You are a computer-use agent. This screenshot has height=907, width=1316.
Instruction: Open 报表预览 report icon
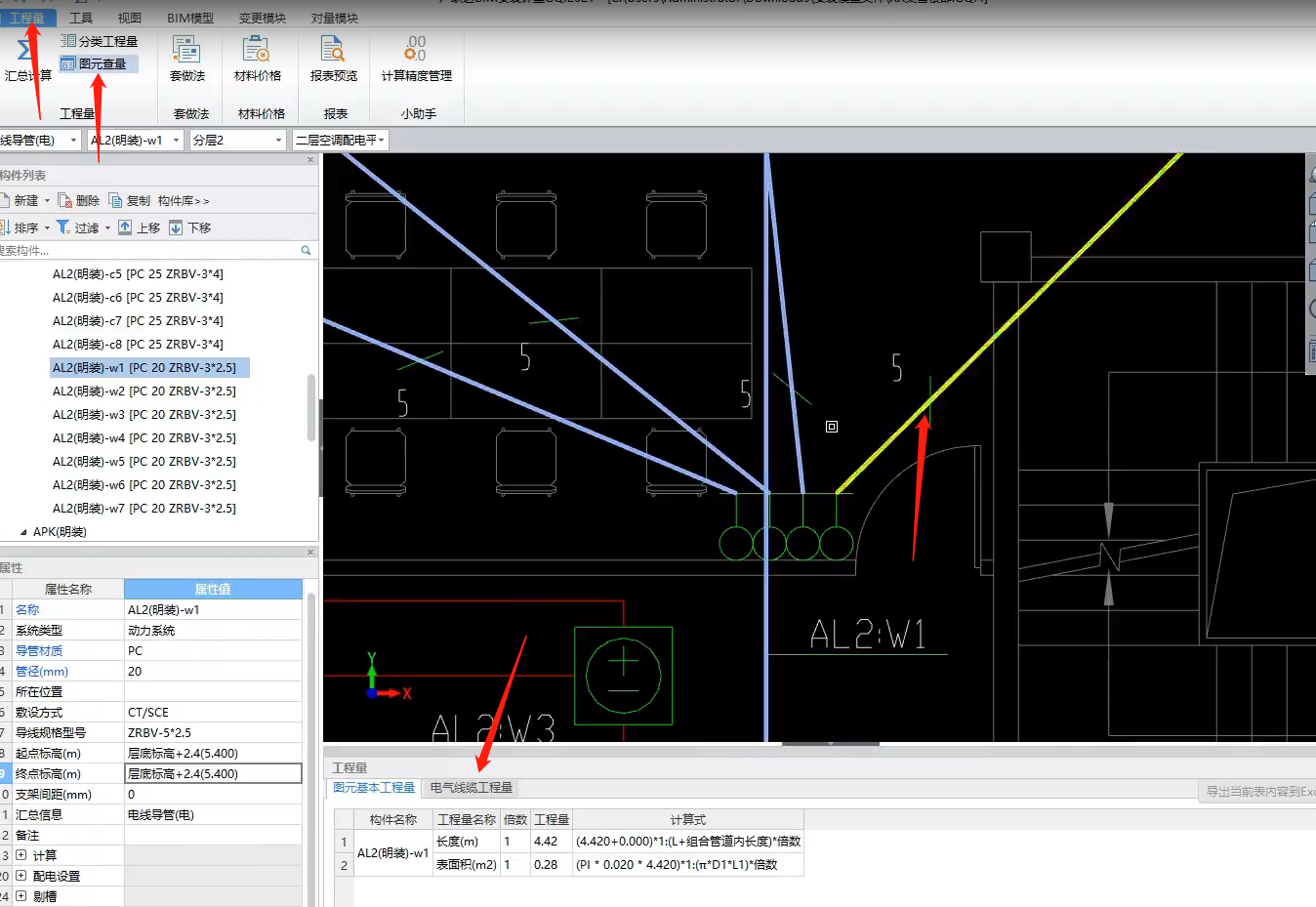coord(333,58)
